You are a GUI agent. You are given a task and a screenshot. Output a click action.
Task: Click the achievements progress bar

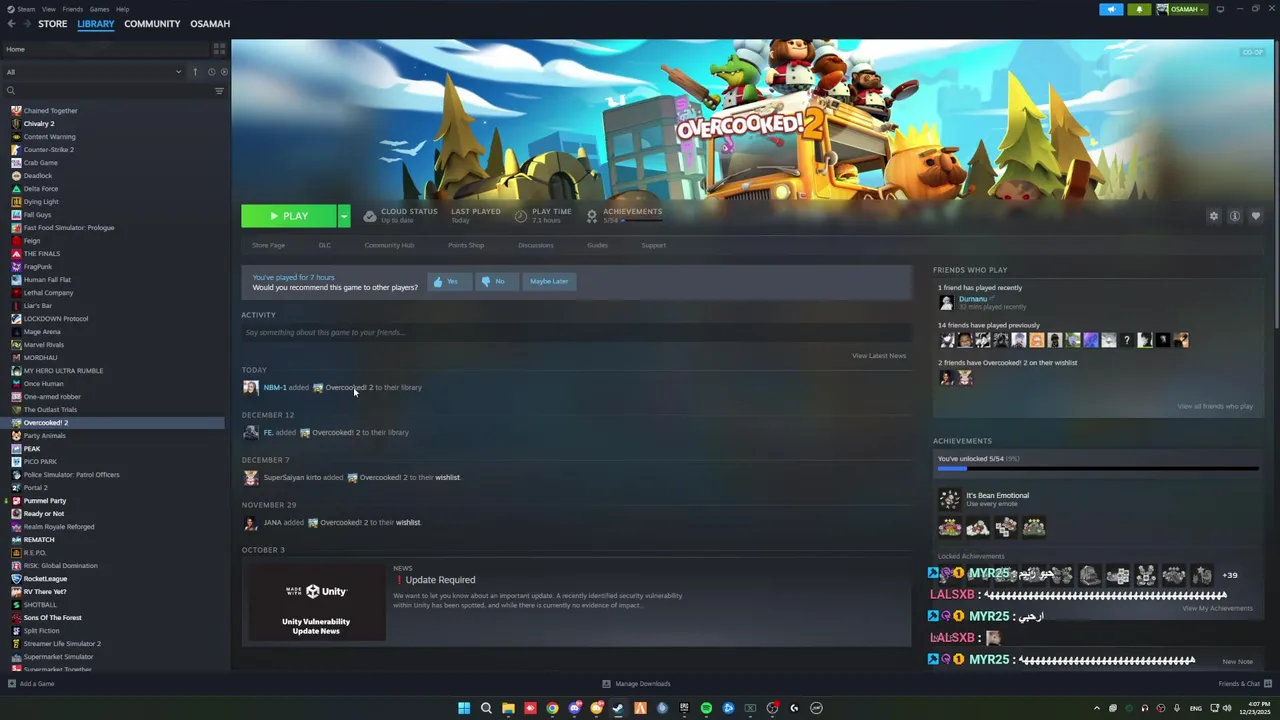point(1098,468)
